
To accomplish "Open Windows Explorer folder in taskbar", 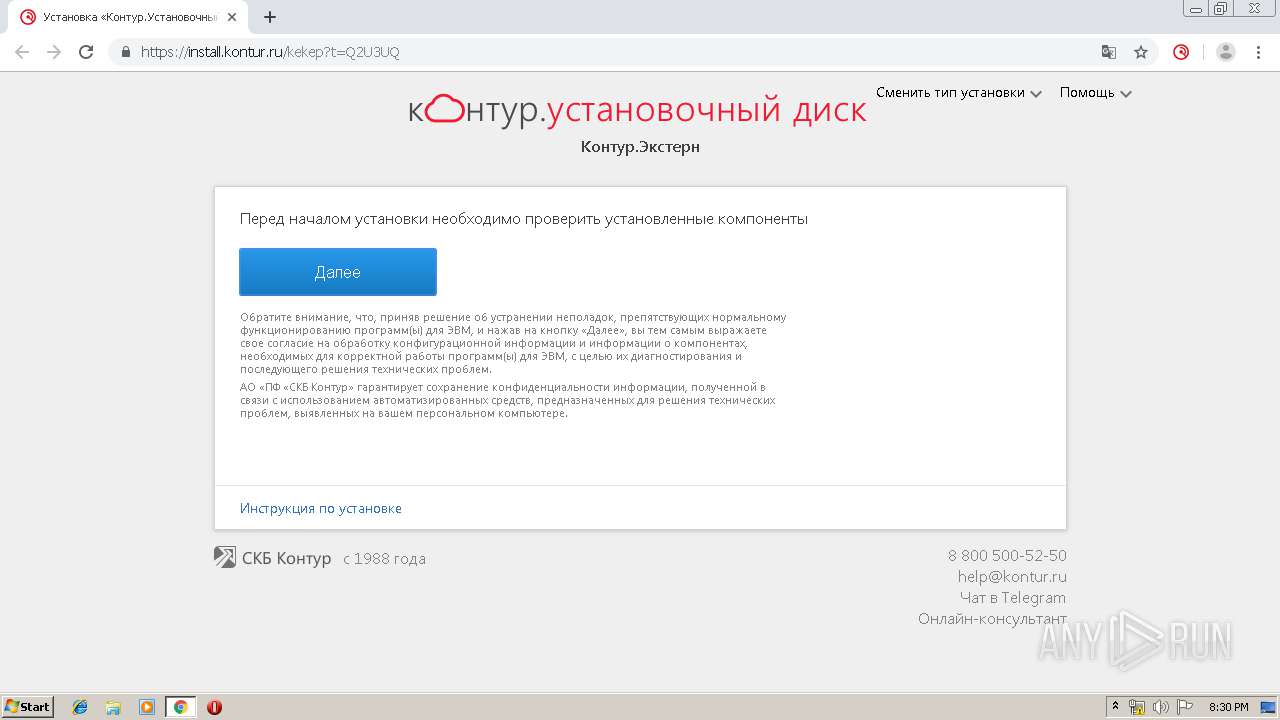I will (x=113, y=707).
